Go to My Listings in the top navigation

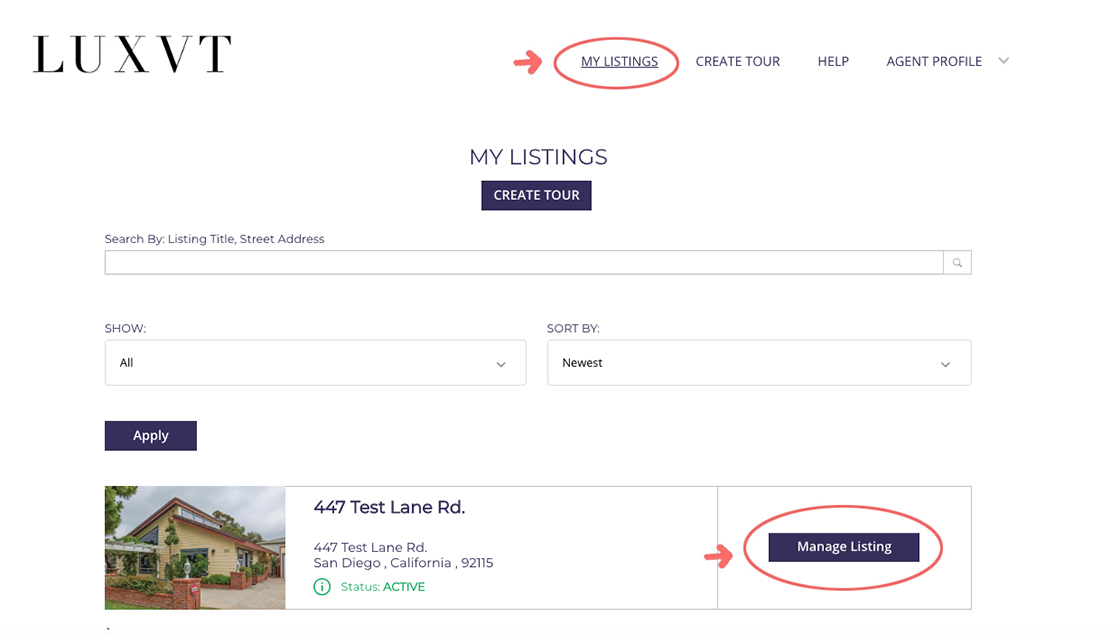[x=619, y=61]
